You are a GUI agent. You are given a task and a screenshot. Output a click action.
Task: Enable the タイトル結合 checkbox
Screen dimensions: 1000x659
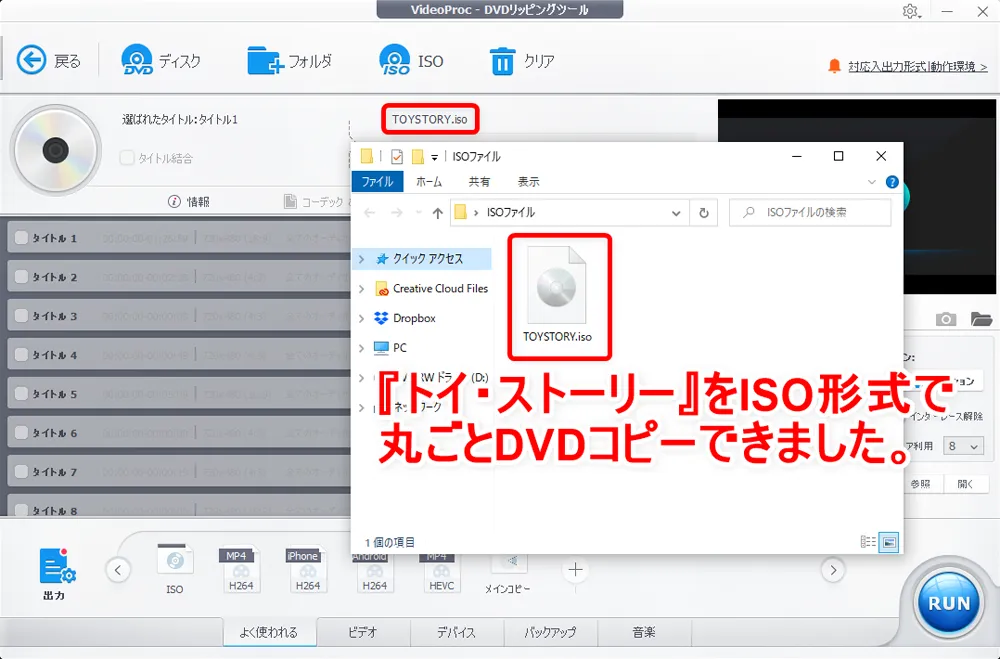pyautogui.click(x=126, y=158)
